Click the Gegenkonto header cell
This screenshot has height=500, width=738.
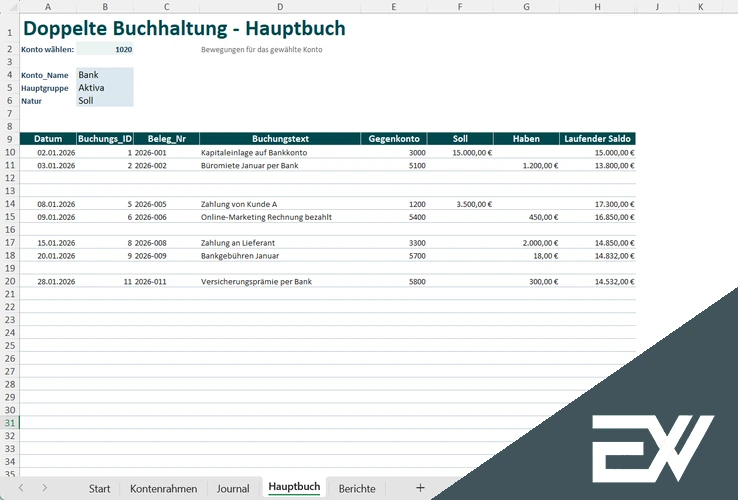coord(394,139)
